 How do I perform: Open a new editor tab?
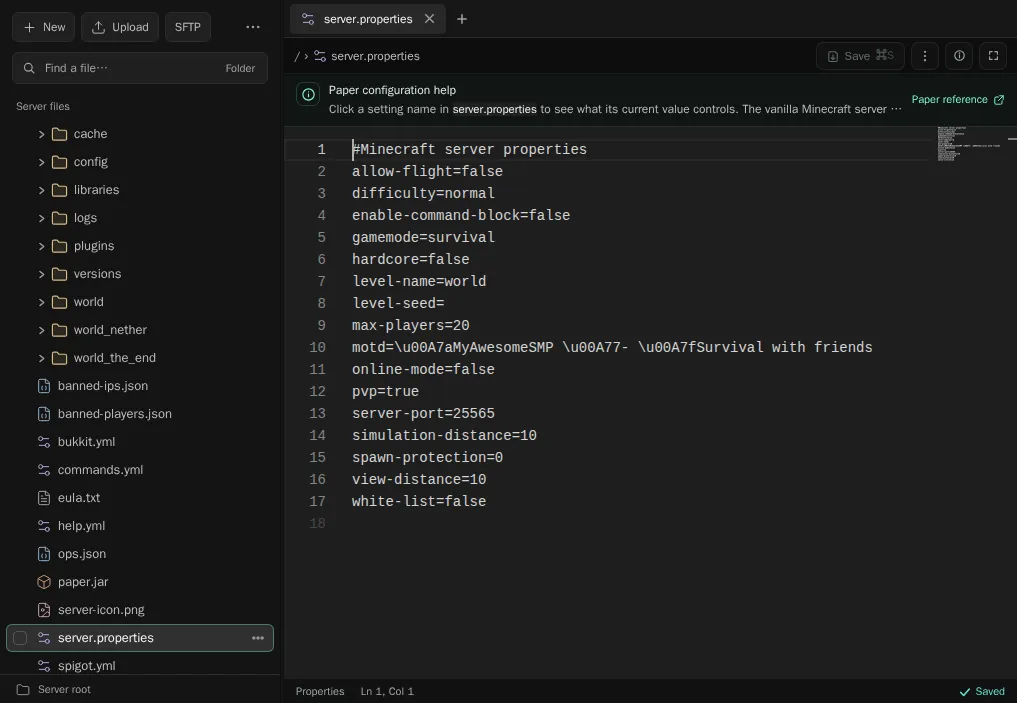462,19
